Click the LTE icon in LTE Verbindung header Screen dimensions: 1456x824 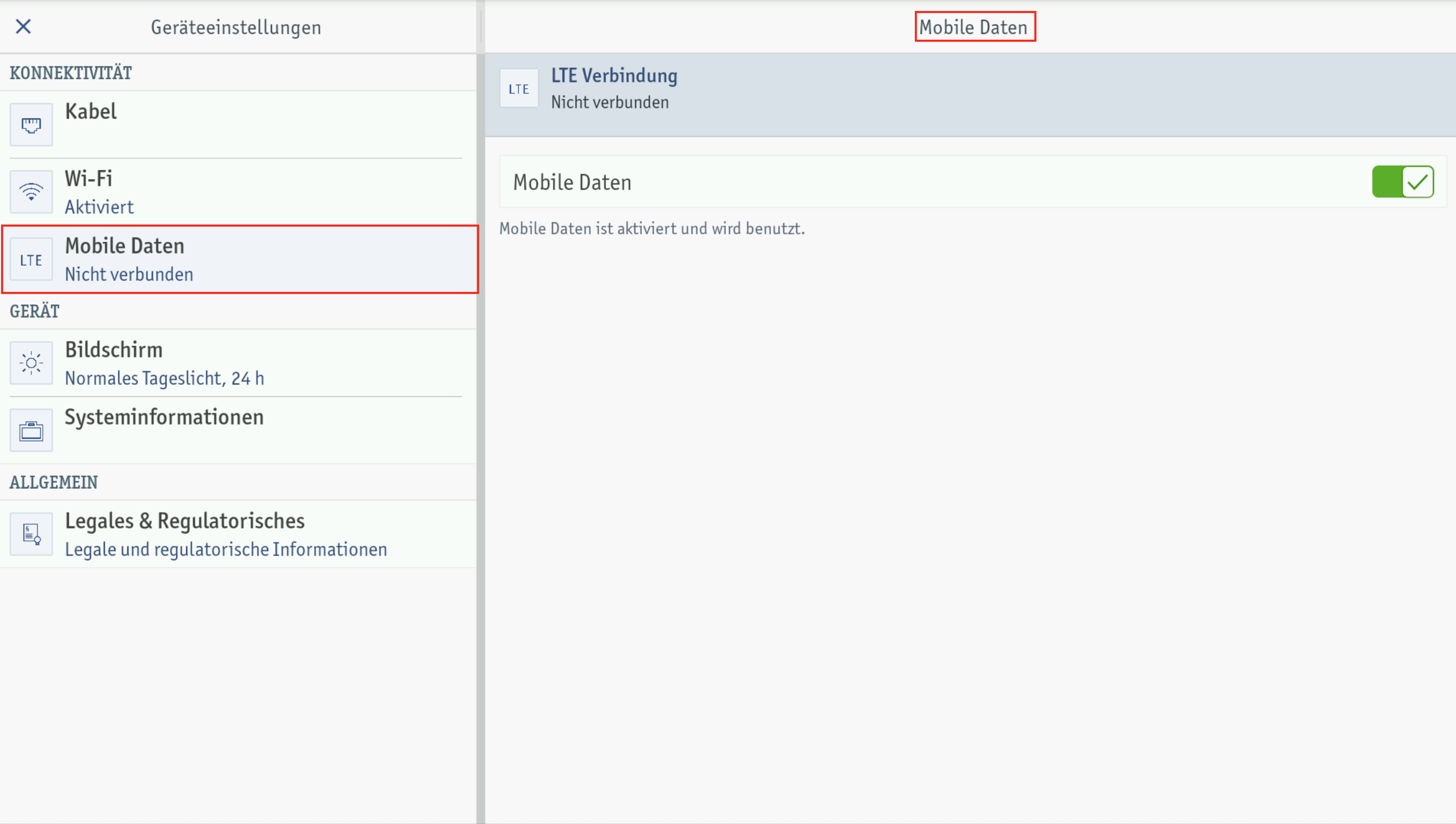point(519,89)
